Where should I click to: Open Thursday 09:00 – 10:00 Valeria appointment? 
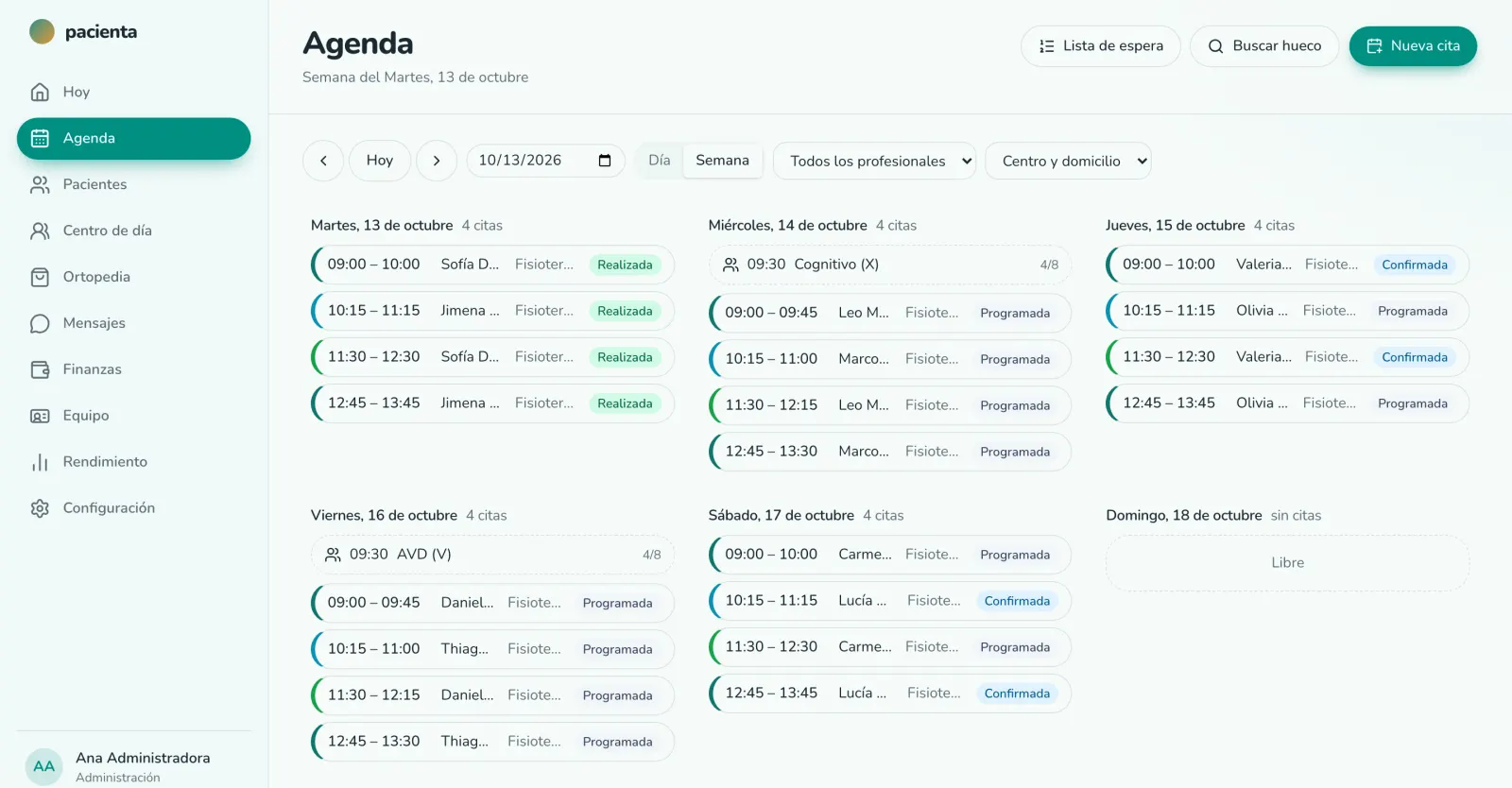[1288, 265]
